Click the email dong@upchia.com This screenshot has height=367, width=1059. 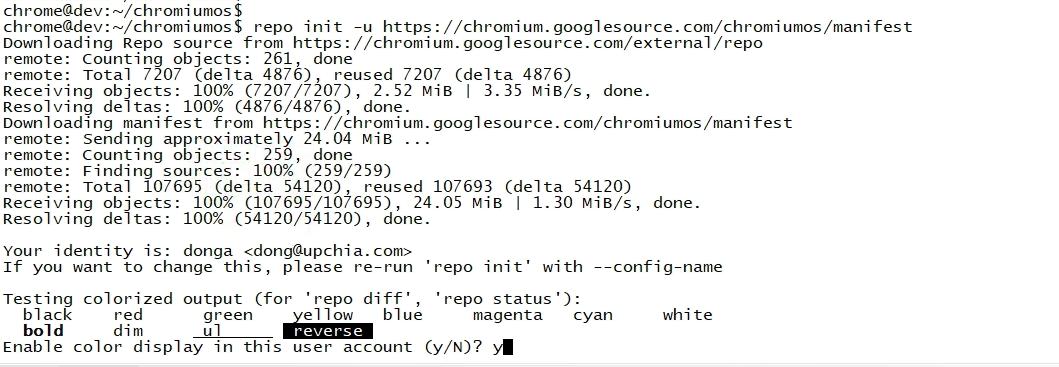(328, 251)
